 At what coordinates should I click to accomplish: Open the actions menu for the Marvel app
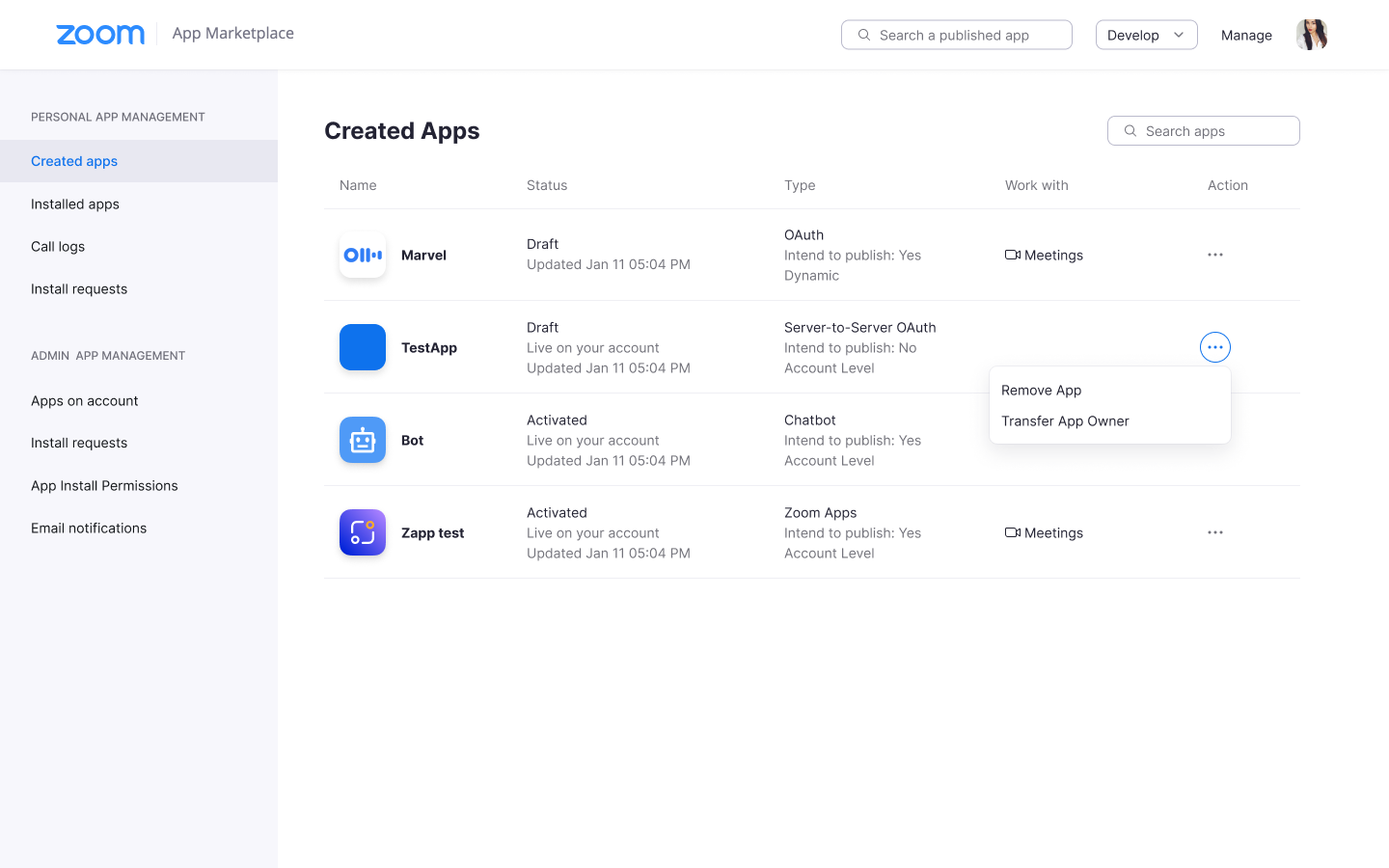point(1214,255)
